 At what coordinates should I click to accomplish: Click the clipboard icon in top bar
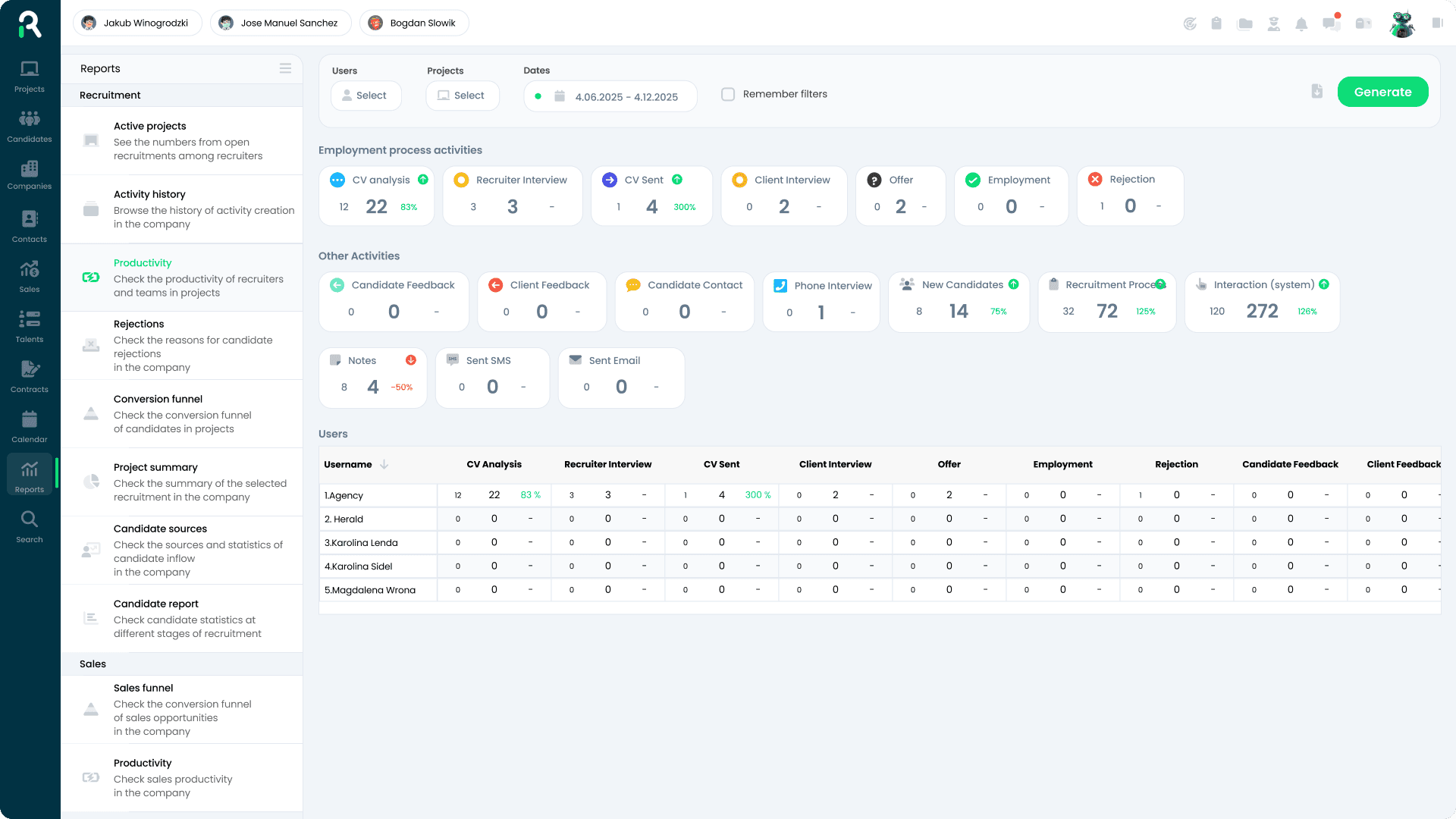point(1216,24)
